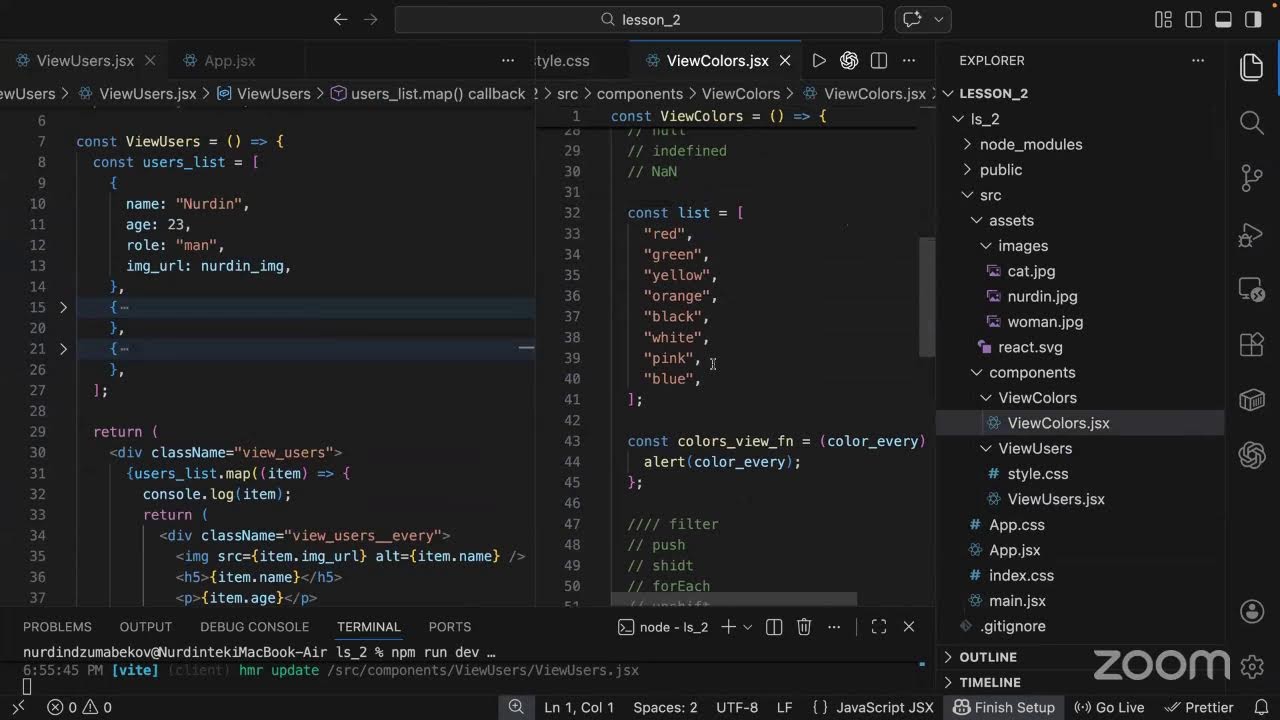Go forward with the title bar arrow
Image resolution: width=1280 pixels, height=720 pixels.
point(371,19)
